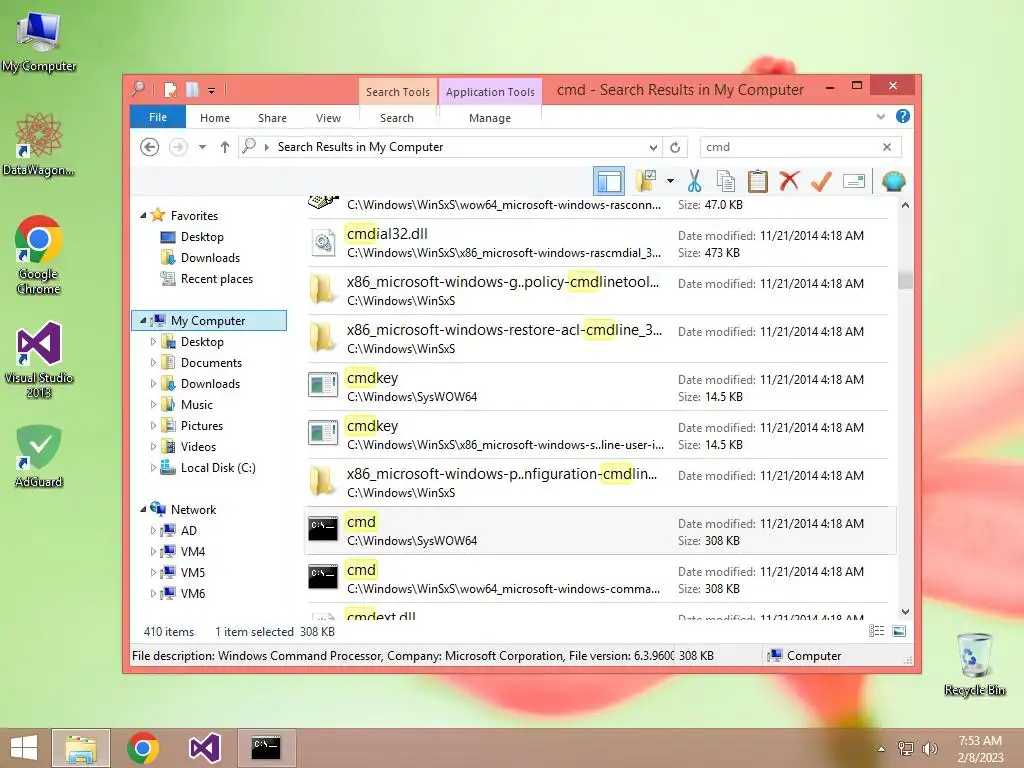Open Visual Studio from the taskbar
The height and width of the screenshot is (768, 1024).
click(x=204, y=748)
